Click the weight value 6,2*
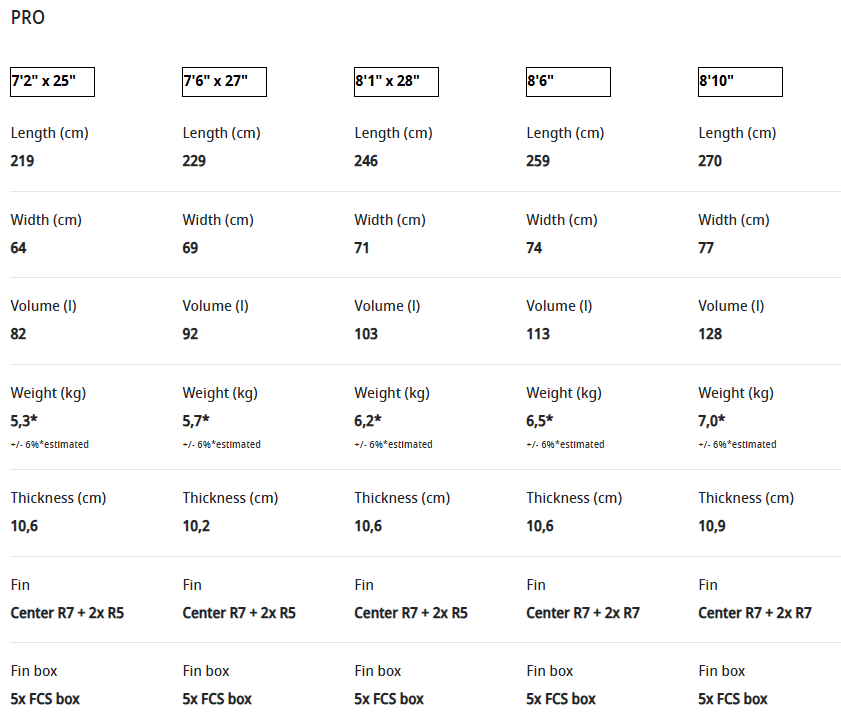841x728 pixels. coord(367,421)
